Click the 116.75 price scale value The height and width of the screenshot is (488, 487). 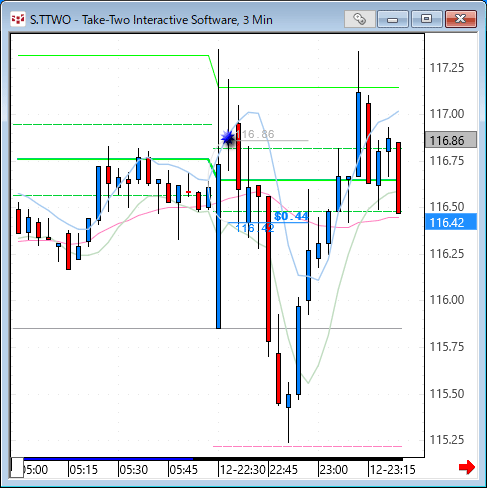tap(447, 161)
